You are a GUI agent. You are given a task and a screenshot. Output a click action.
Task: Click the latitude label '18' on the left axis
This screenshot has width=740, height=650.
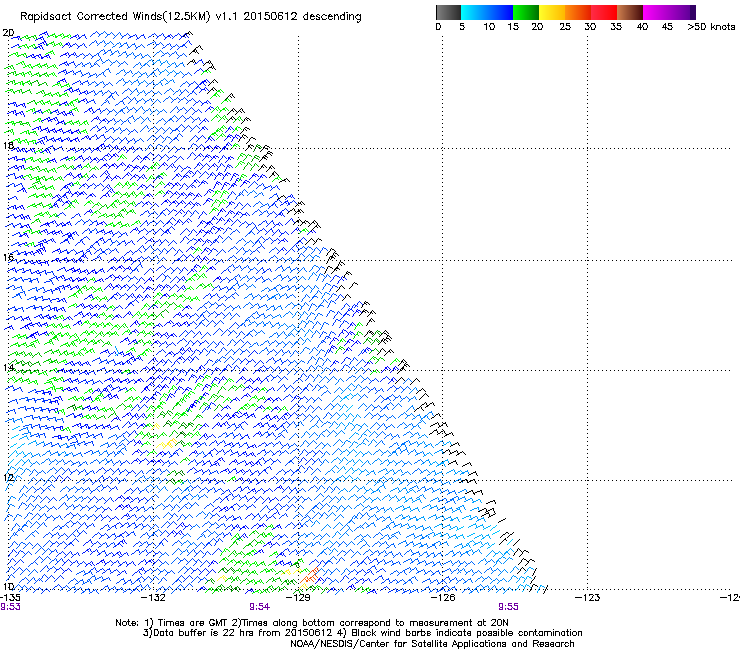tap(8, 145)
